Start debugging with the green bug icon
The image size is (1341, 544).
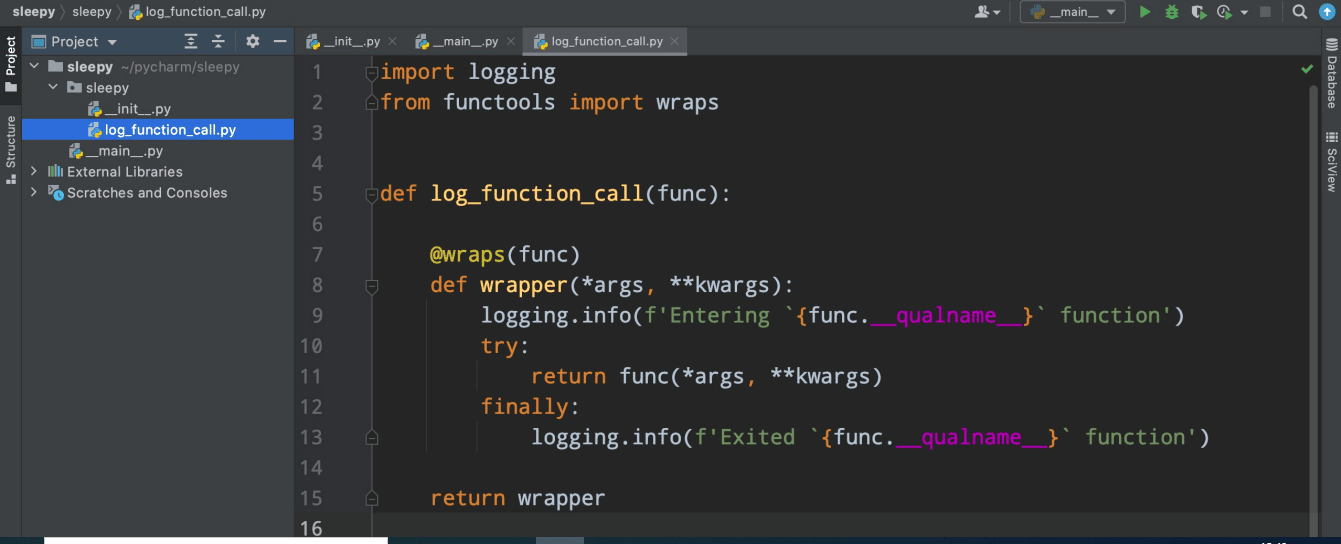pos(1171,12)
